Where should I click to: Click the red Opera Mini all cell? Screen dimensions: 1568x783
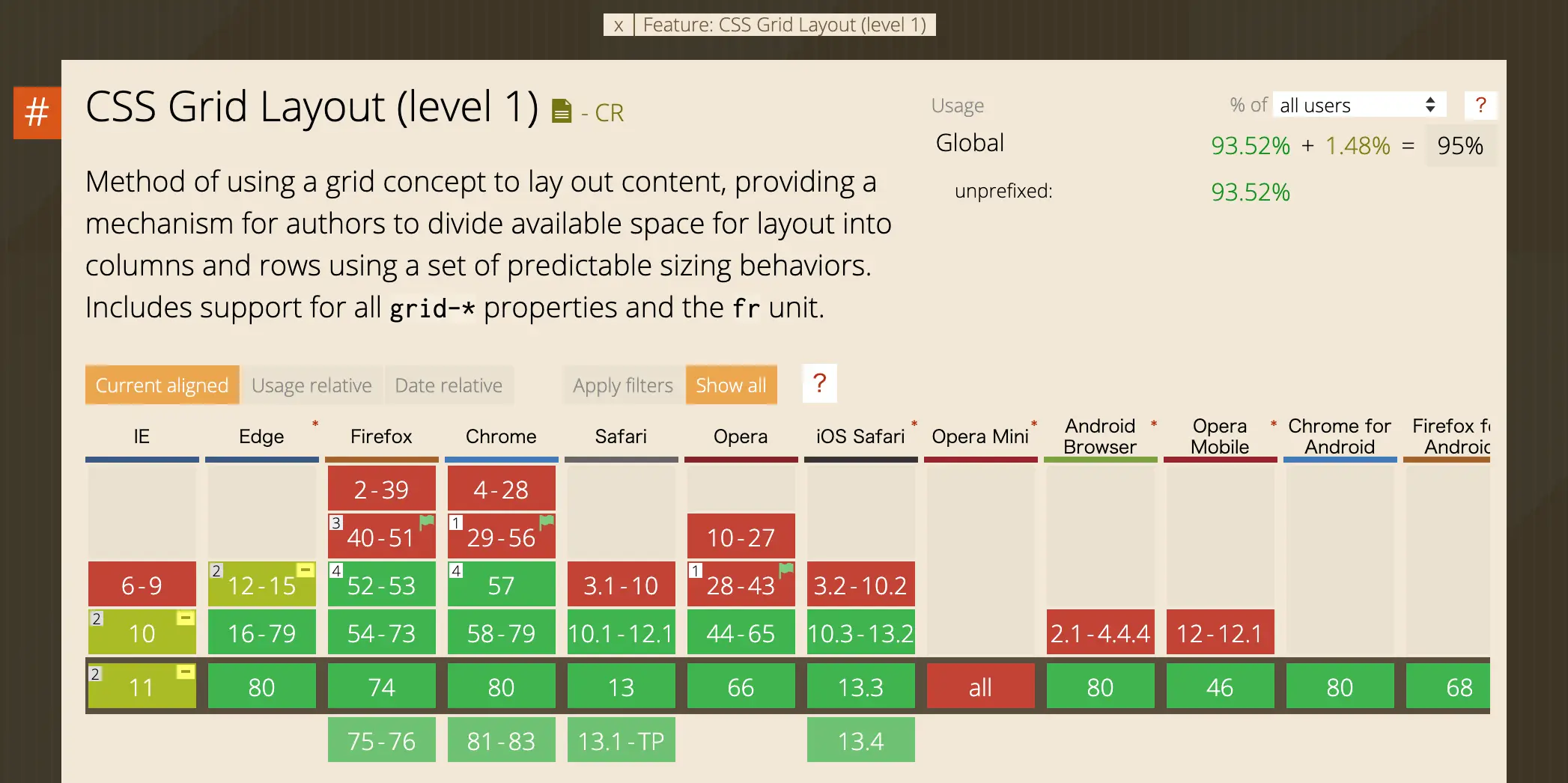(x=980, y=686)
